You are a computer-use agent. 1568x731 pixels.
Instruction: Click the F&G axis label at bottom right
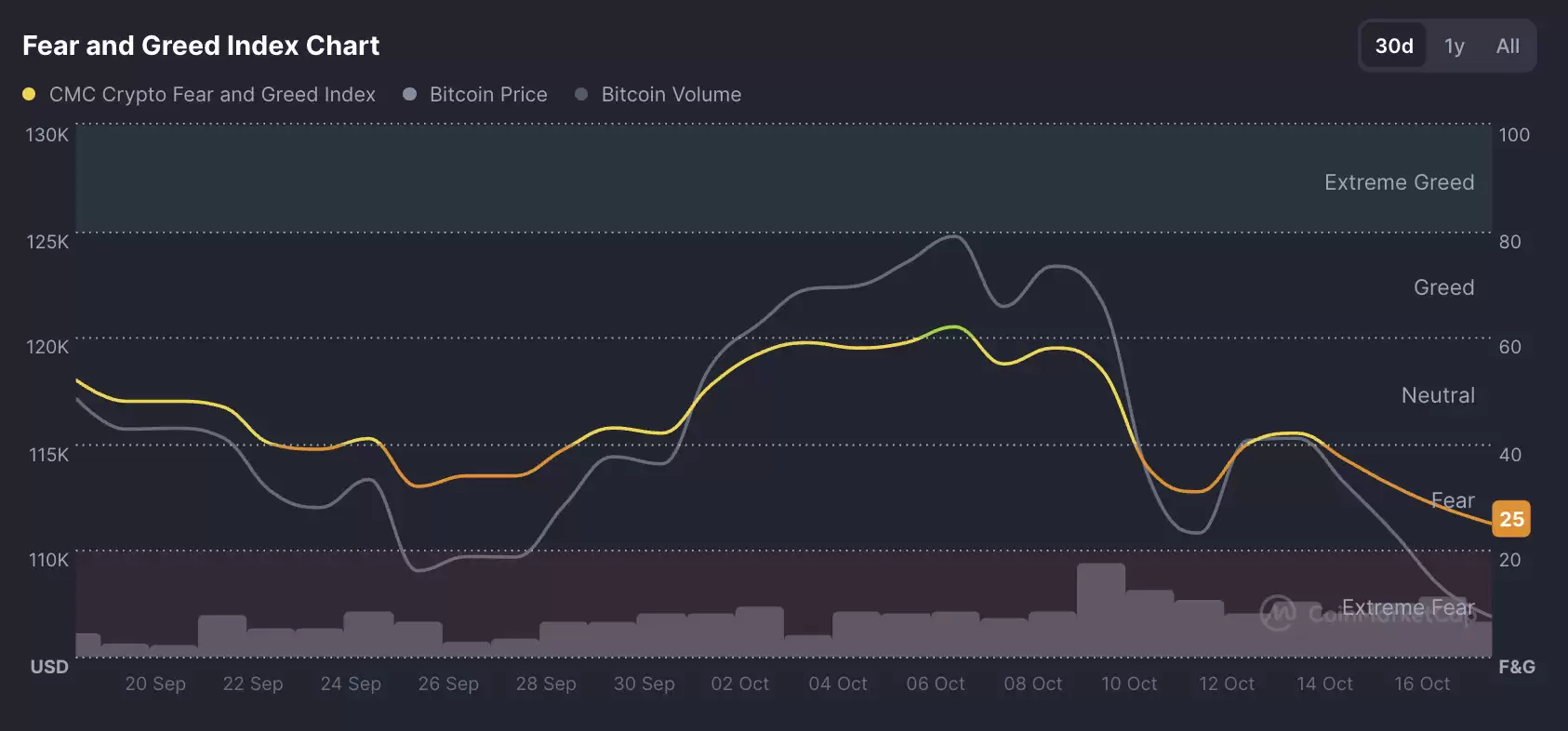click(x=1517, y=666)
